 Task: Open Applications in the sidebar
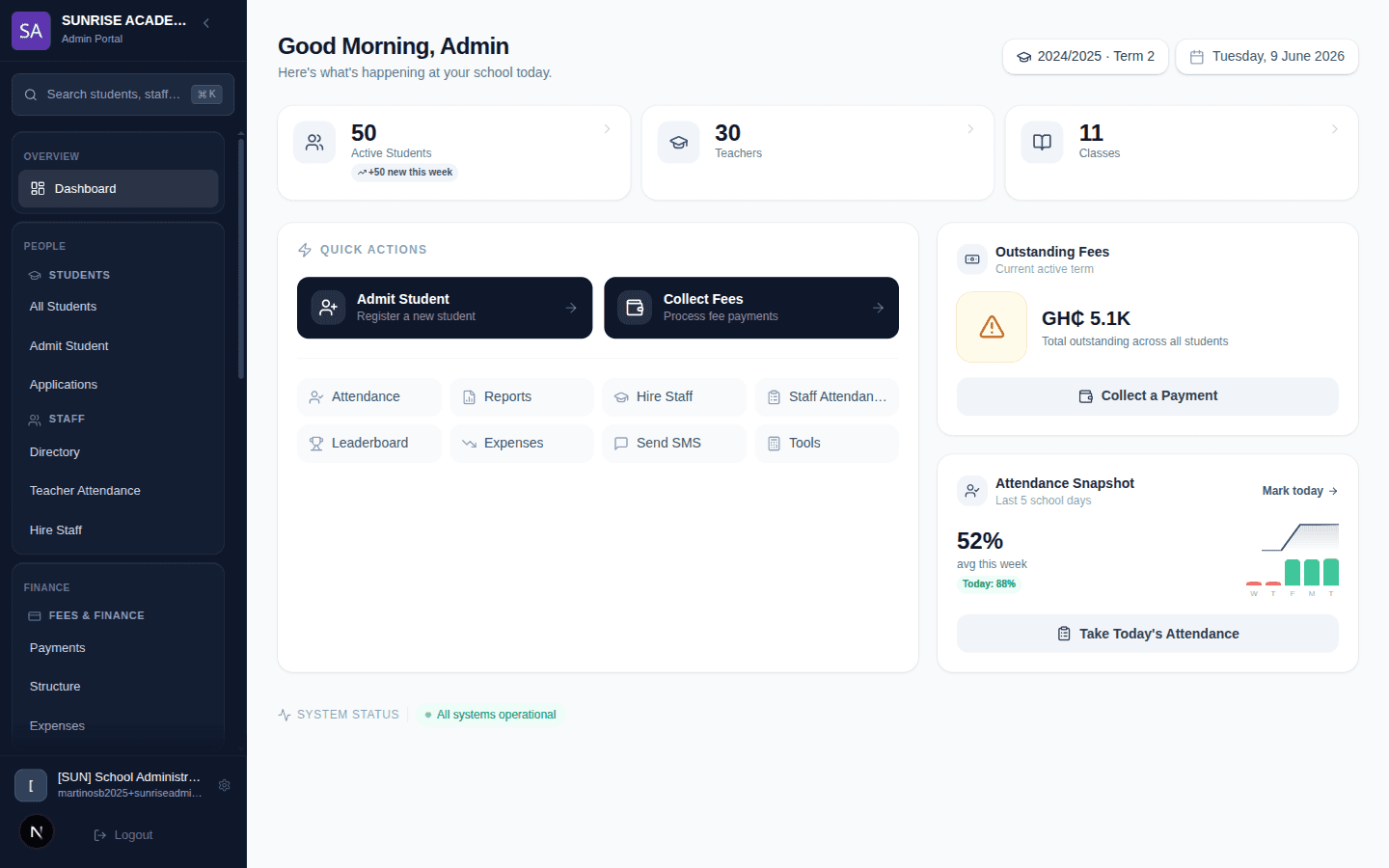point(118,384)
